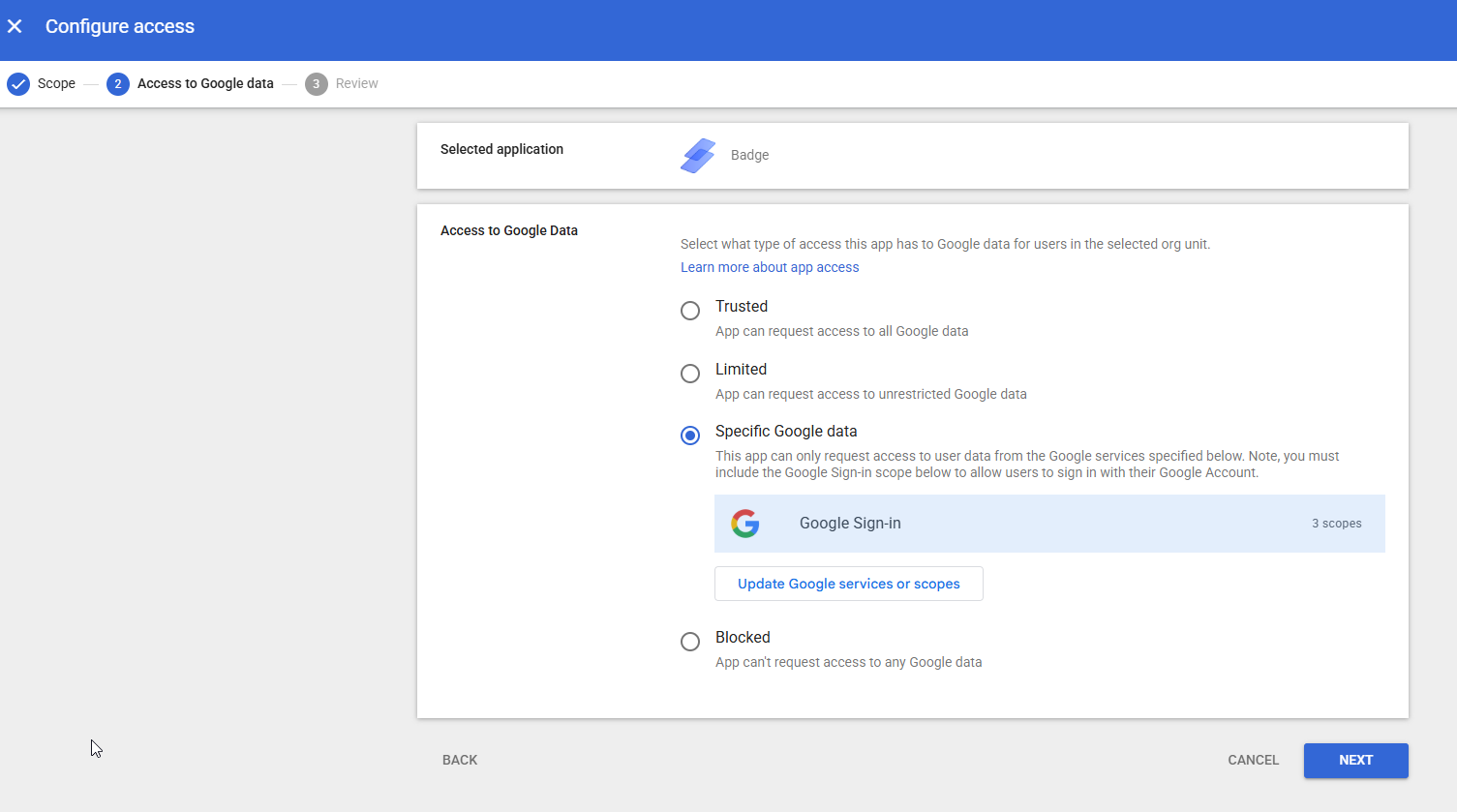Select the Access to Google data step
The width and height of the screenshot is (1457, 812).
tap(205, 84)
